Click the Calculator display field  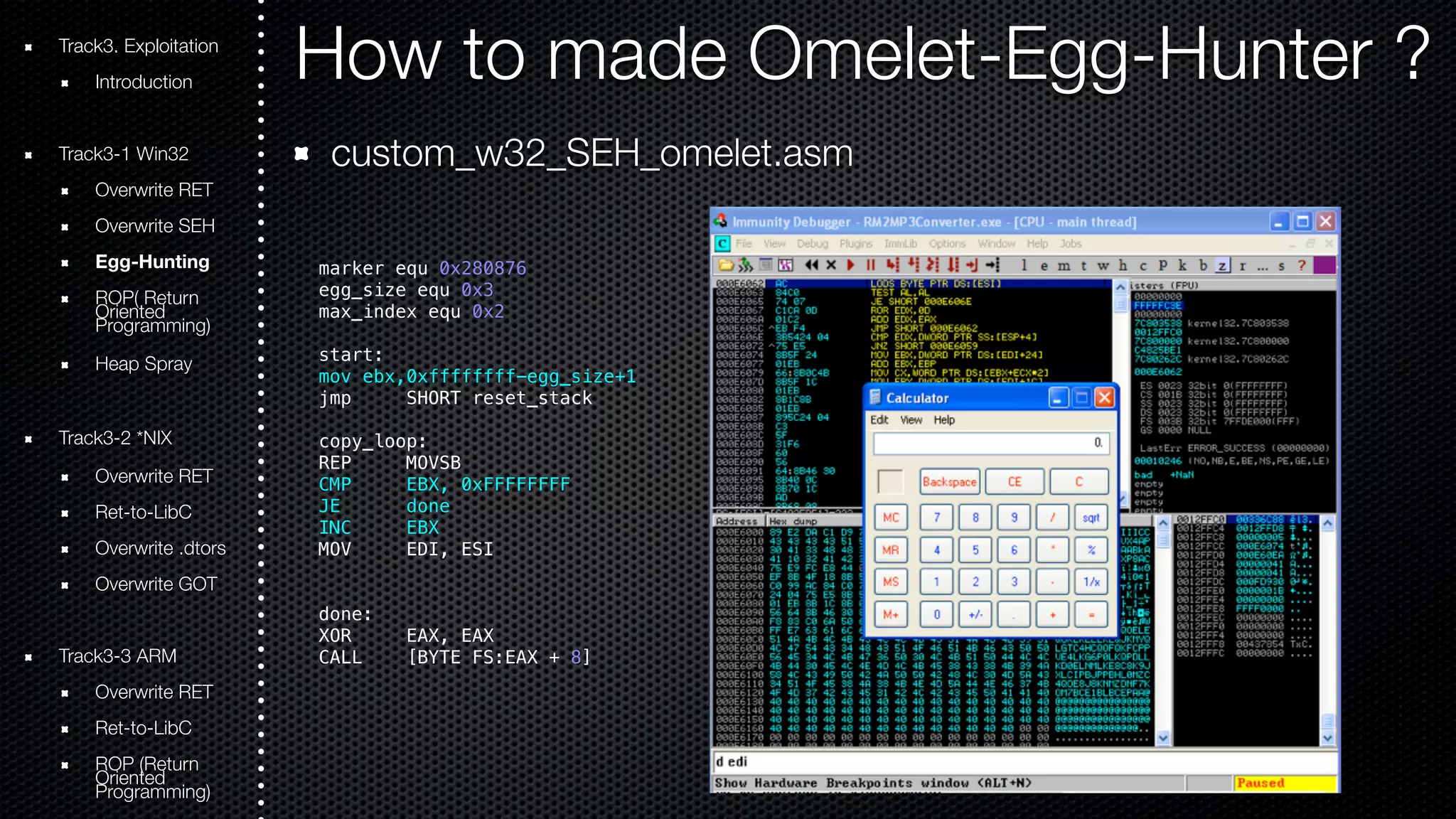click(991, 443)
